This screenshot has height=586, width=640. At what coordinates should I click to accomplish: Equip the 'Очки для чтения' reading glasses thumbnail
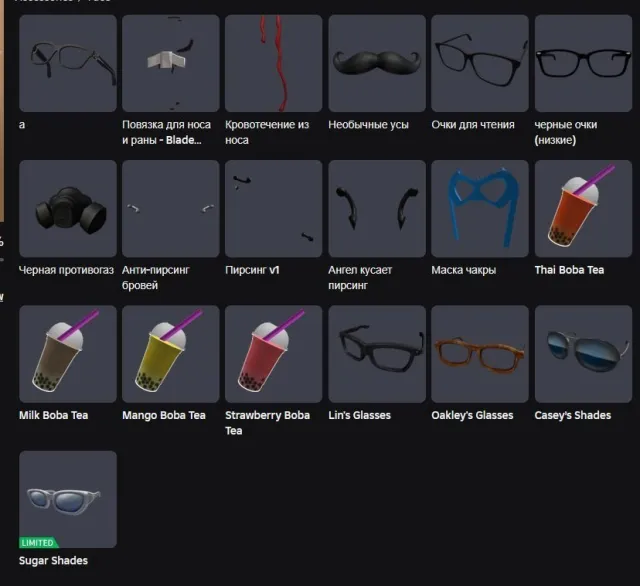(480, 63)
